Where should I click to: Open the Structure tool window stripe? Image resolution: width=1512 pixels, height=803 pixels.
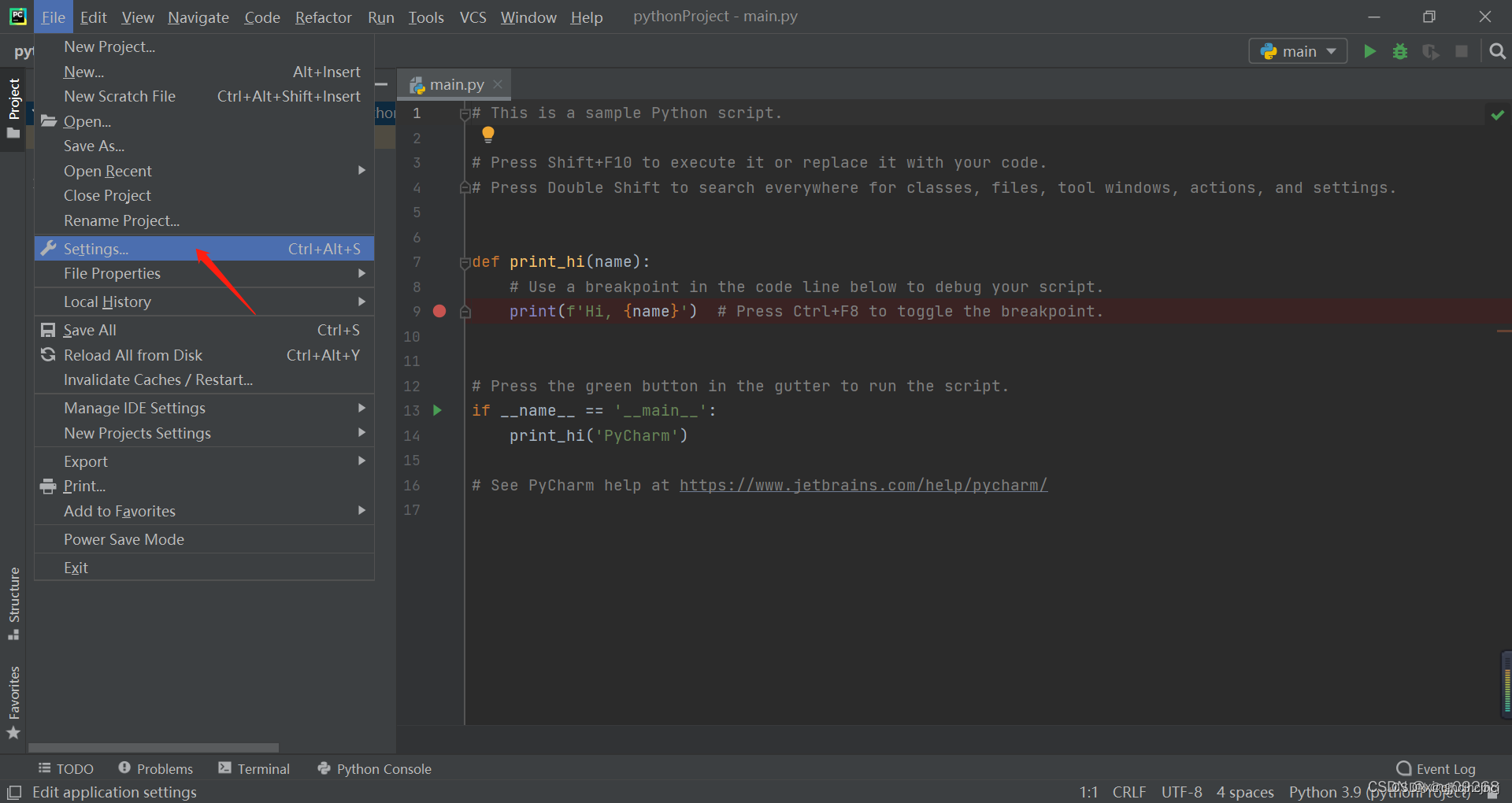(13, 603)
